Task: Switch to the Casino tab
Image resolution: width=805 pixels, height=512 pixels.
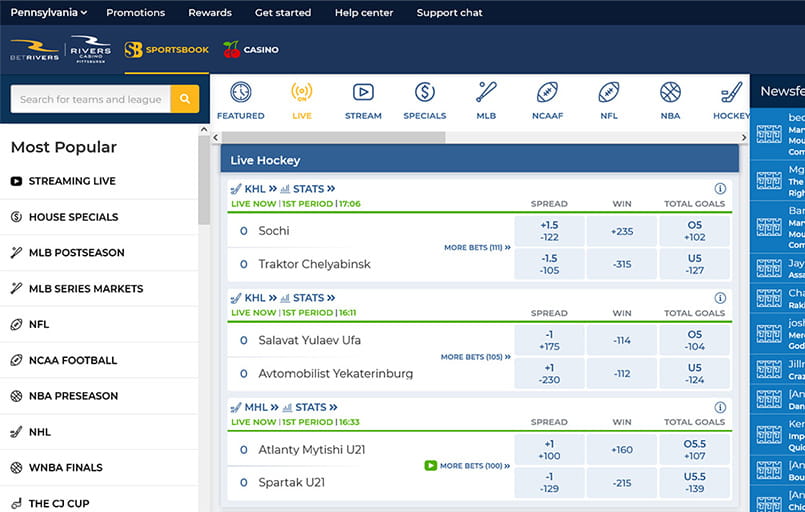Action: tap(251, 49)
